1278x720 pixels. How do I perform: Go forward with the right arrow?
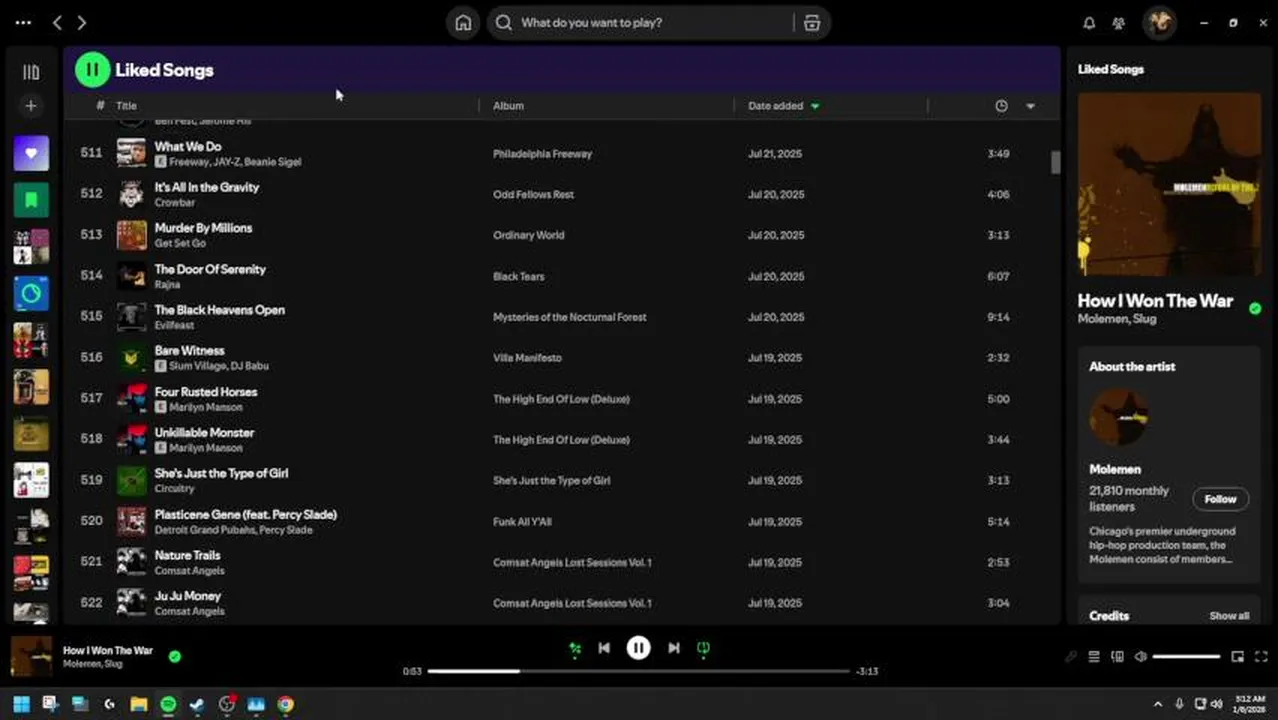pos(82,22)
